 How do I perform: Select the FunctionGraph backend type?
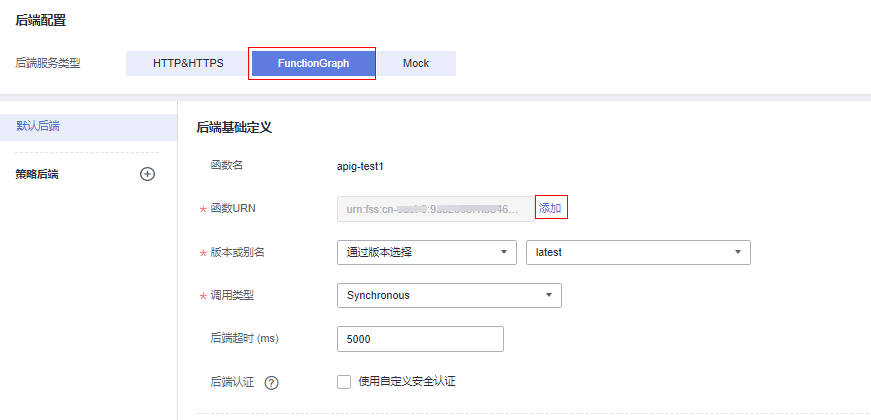pos(313,63)
